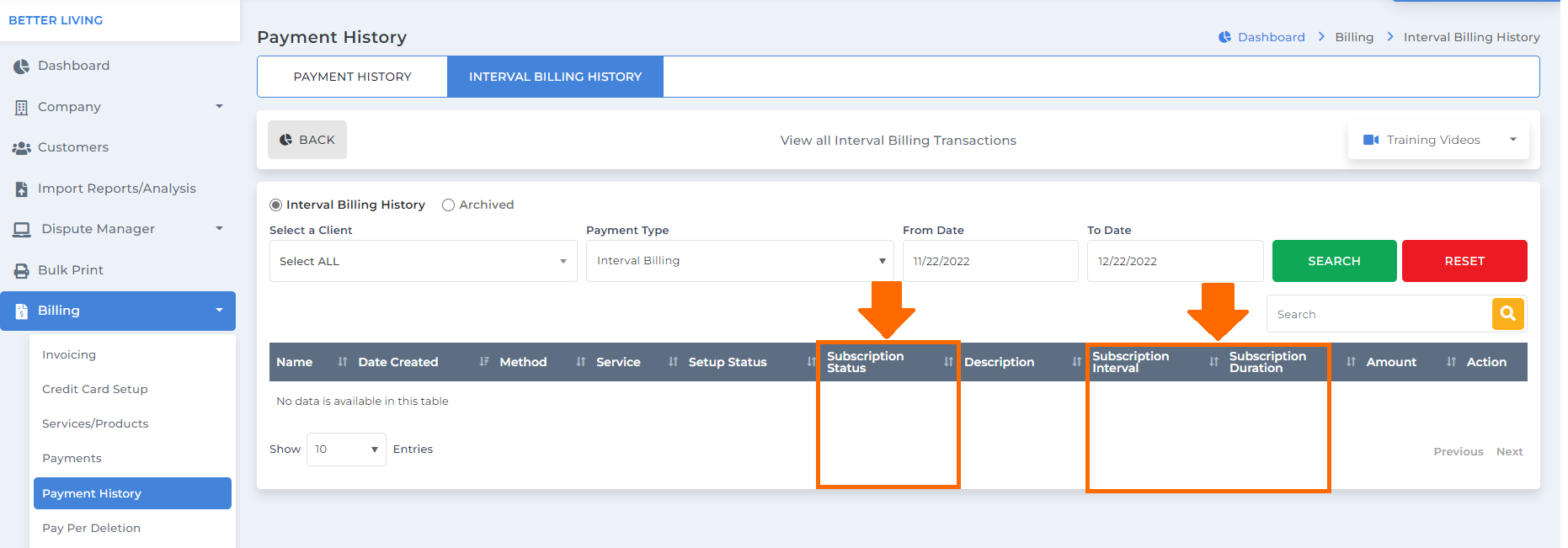Sort by Subscription Interval sort icon

click(x=1213, y=362)
